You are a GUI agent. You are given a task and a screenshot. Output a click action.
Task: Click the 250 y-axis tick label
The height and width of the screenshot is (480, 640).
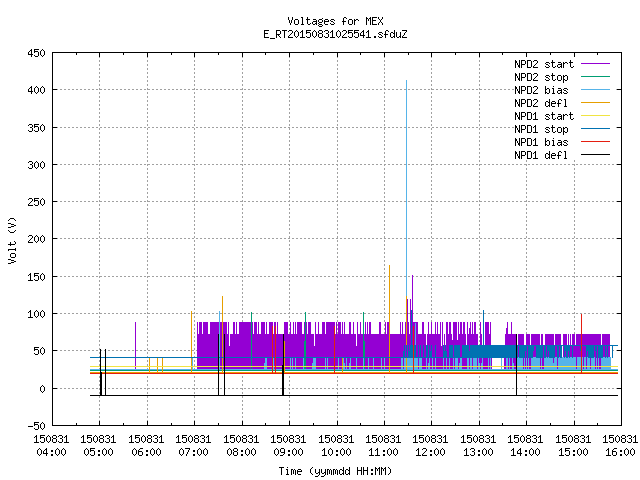click(x=36, y=202)
